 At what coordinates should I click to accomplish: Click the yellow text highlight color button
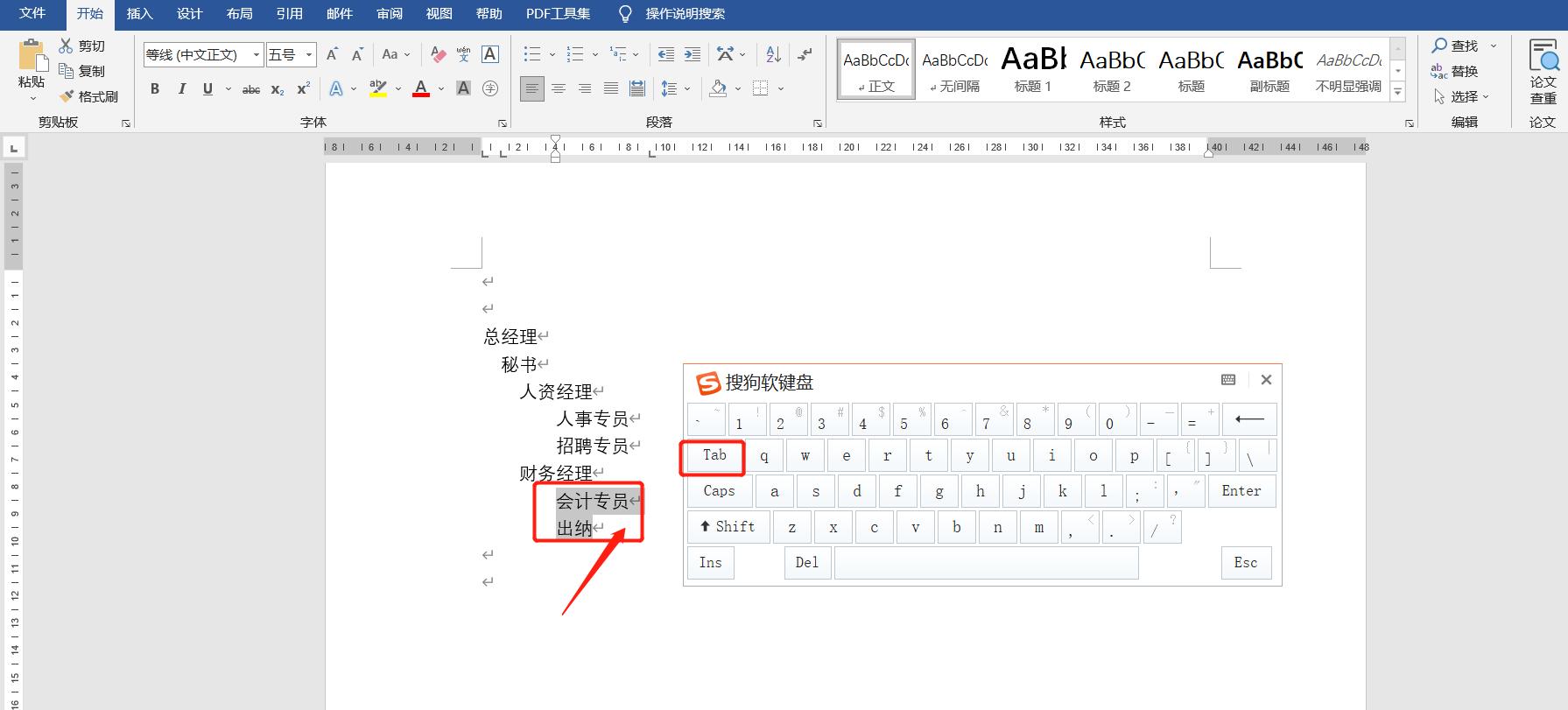click(x=378, y=88)
